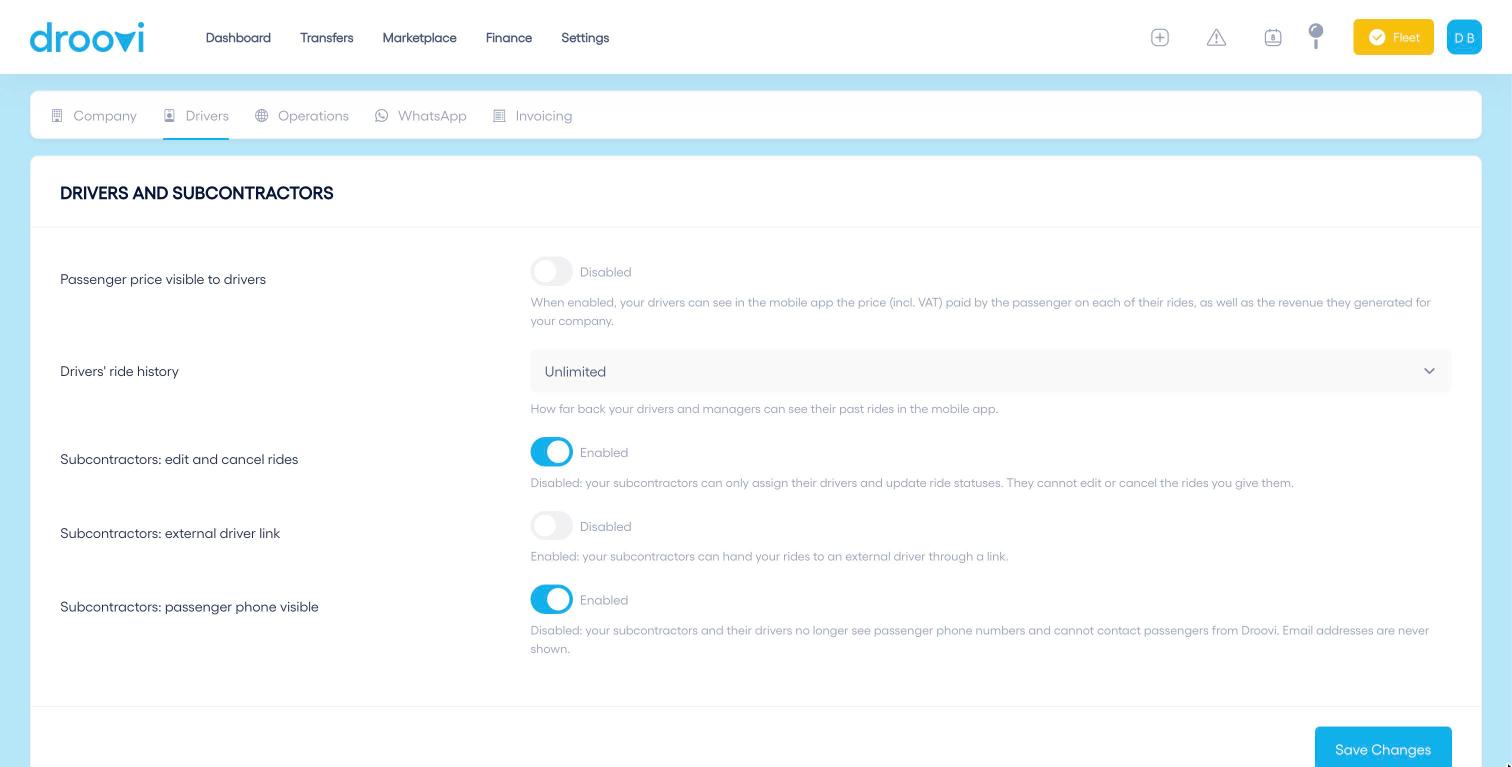Click the "DRIVERS AND SUBCONTRACTORS" heading
This screenshot has height=767, width=1512.
click(197, 193)
